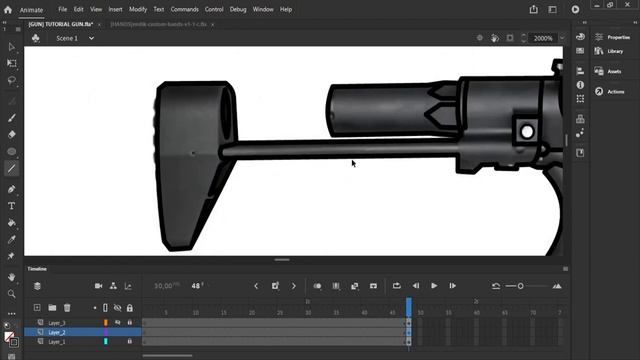Toggle Clip content outside stage
This screenshot has width=640, height=360.
[510, 38]
